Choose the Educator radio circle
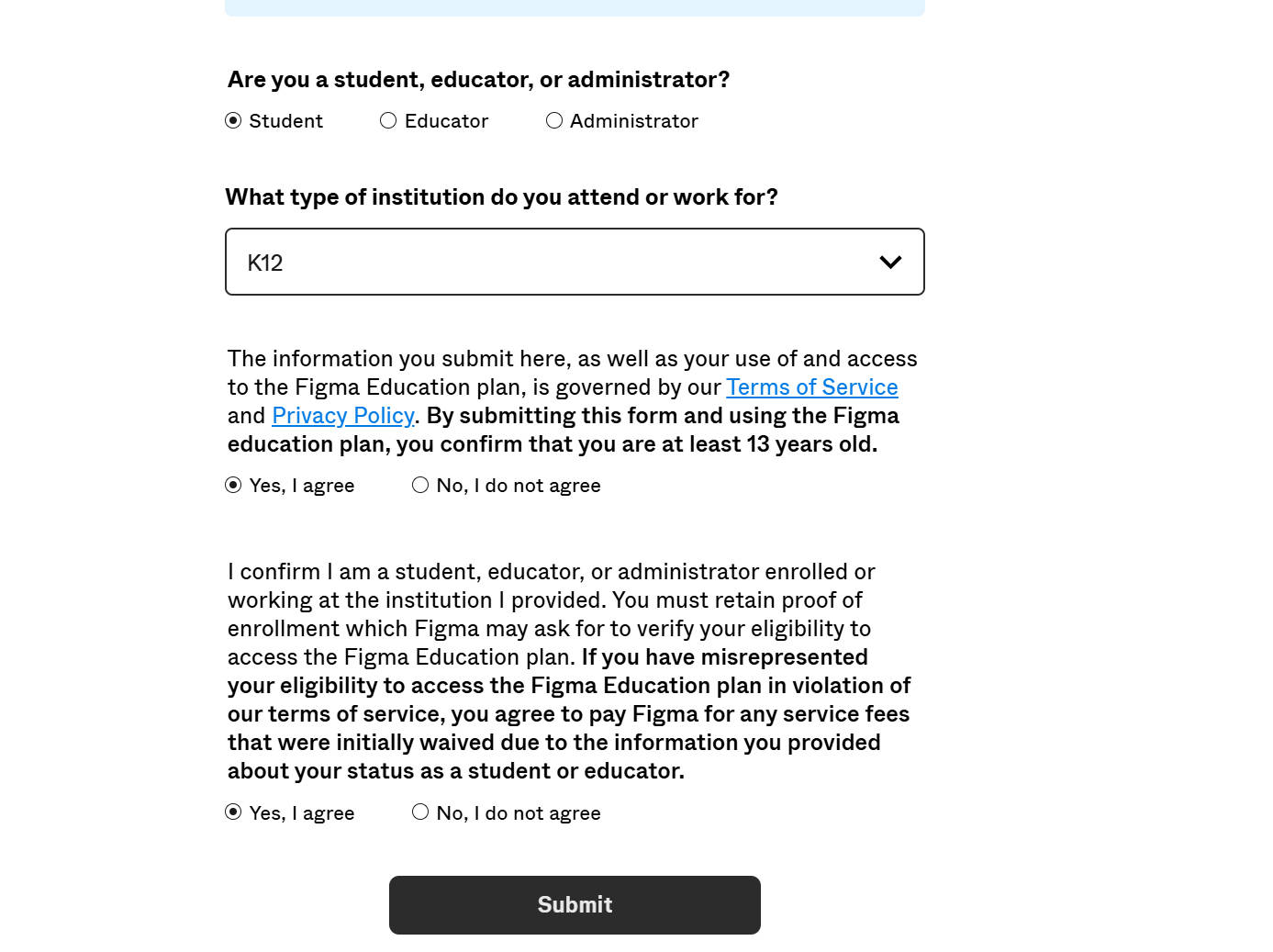Viewport: 1273px width, 952px height. (388, 120)
